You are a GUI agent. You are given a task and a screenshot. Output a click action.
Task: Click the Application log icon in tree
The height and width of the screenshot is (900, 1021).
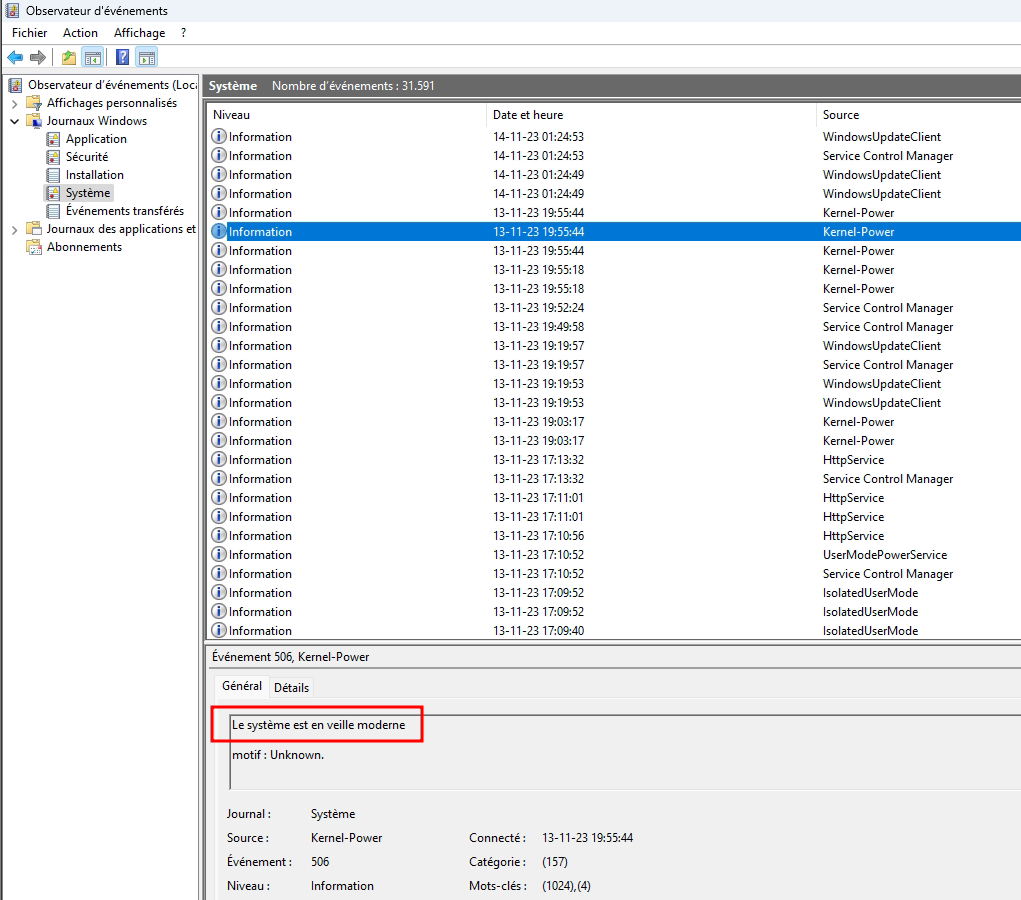pyautogui.click(x=54, y=139)
